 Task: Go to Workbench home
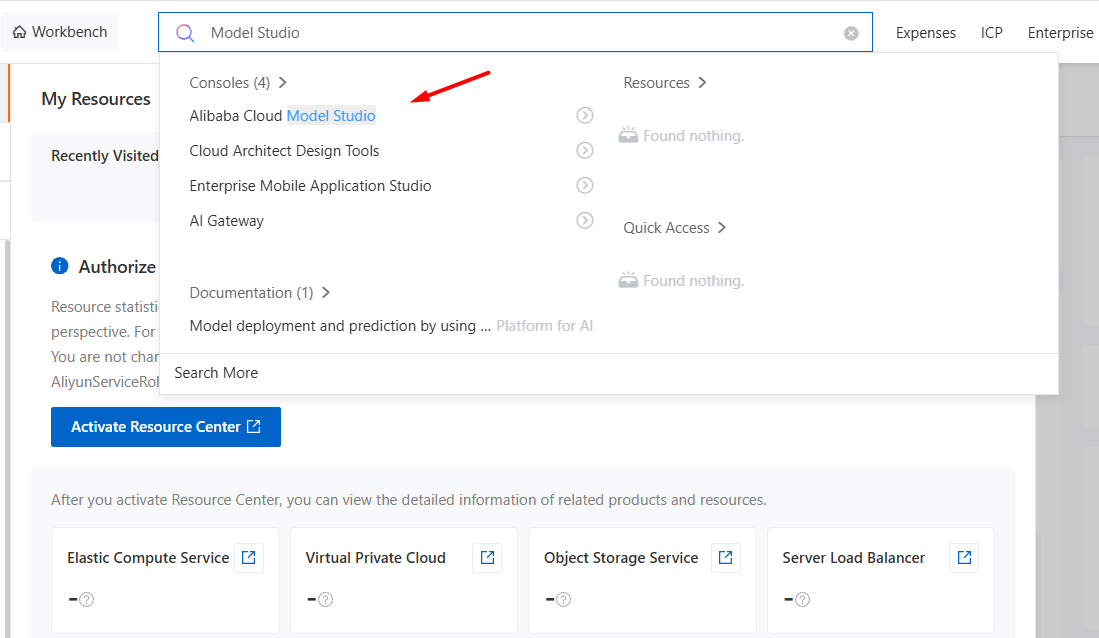point(60,32)
